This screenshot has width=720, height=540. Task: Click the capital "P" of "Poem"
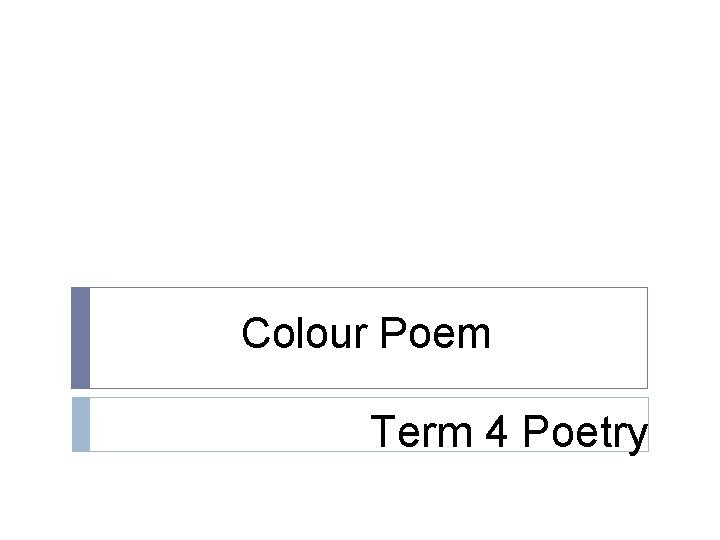(393, 333)
